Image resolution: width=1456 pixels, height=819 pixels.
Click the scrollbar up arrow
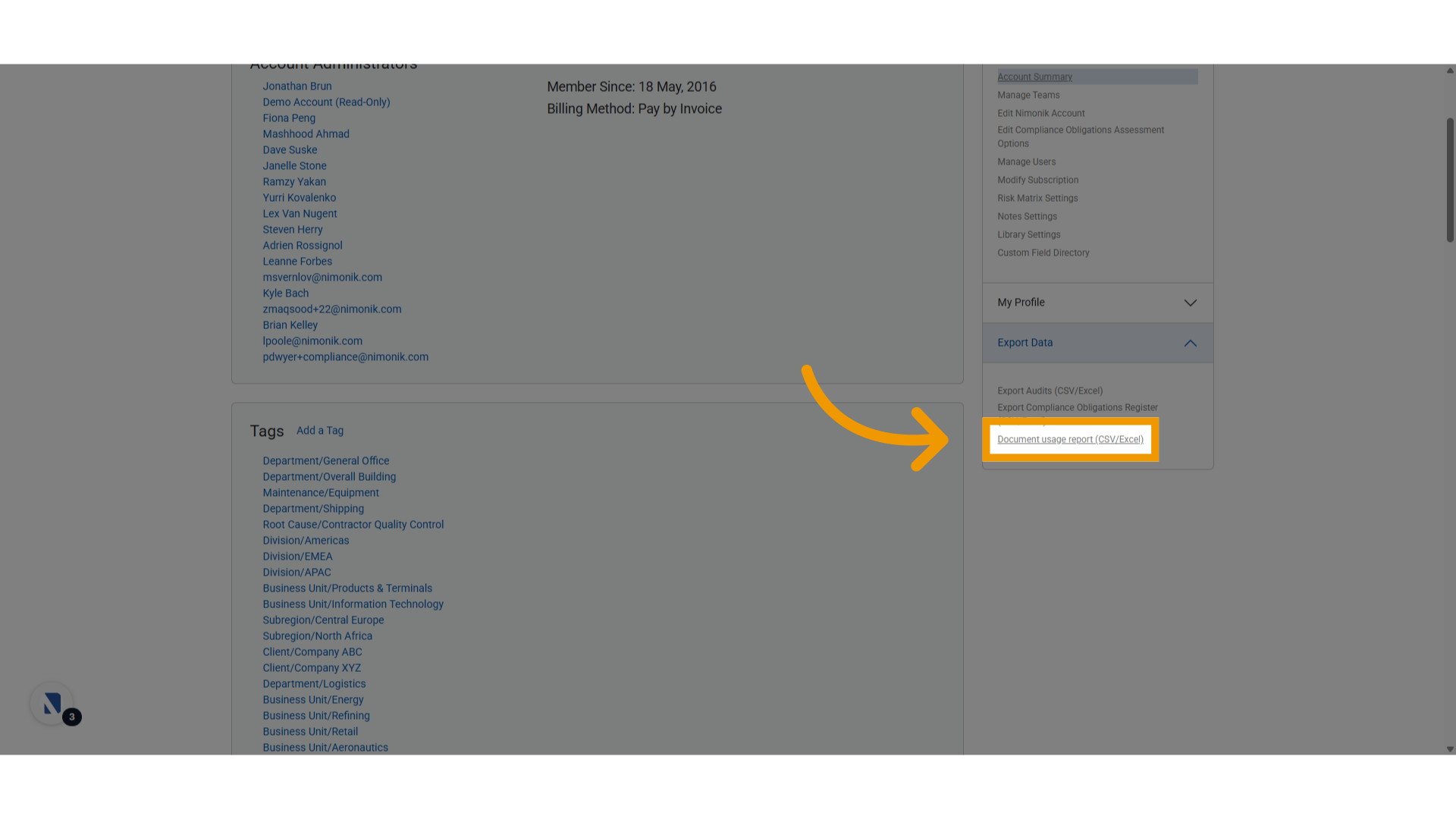tap(1450, 71)
